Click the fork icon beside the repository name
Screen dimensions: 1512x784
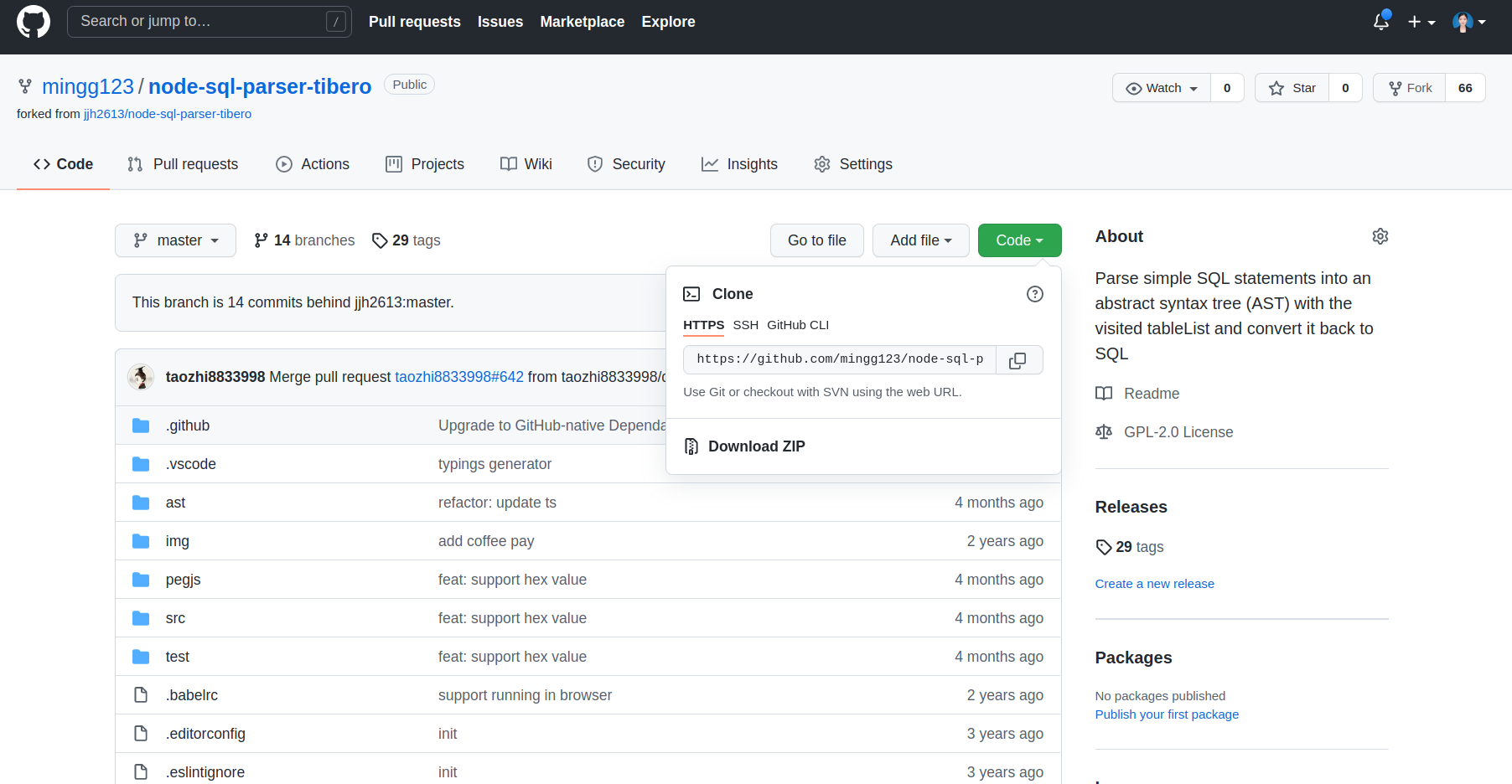(25, 86)
